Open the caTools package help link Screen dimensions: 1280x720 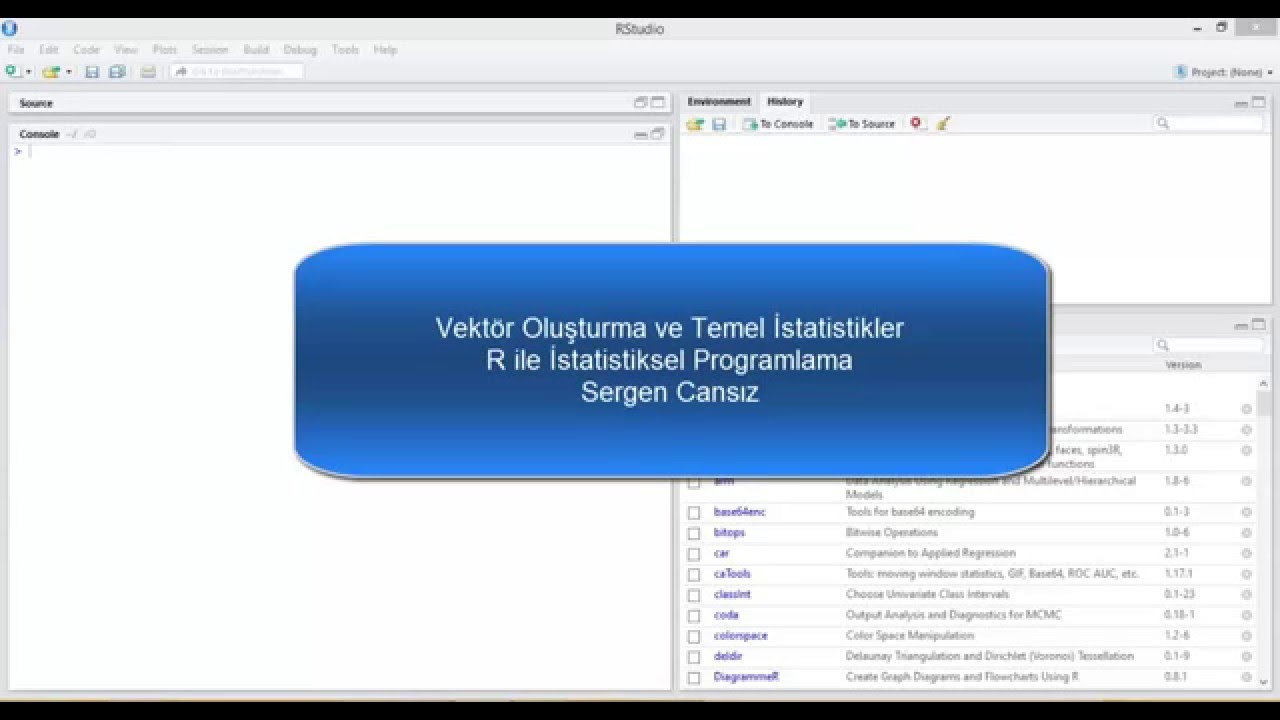click(x=732, y=574)
